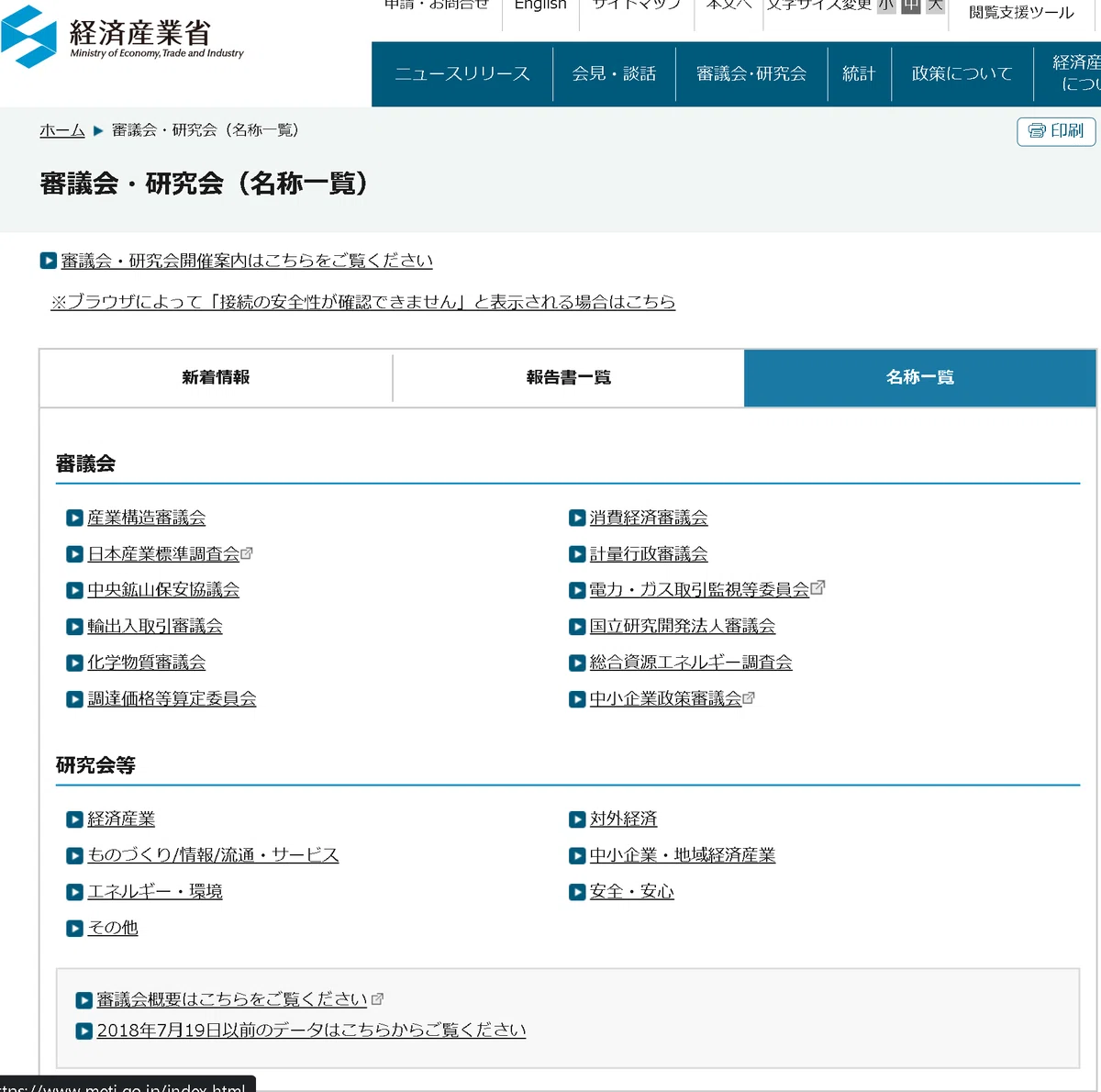1101x1092 pixels.
Task: Click arrow icon beside エネルギー・環境
Action: click(x=74, y=892)
